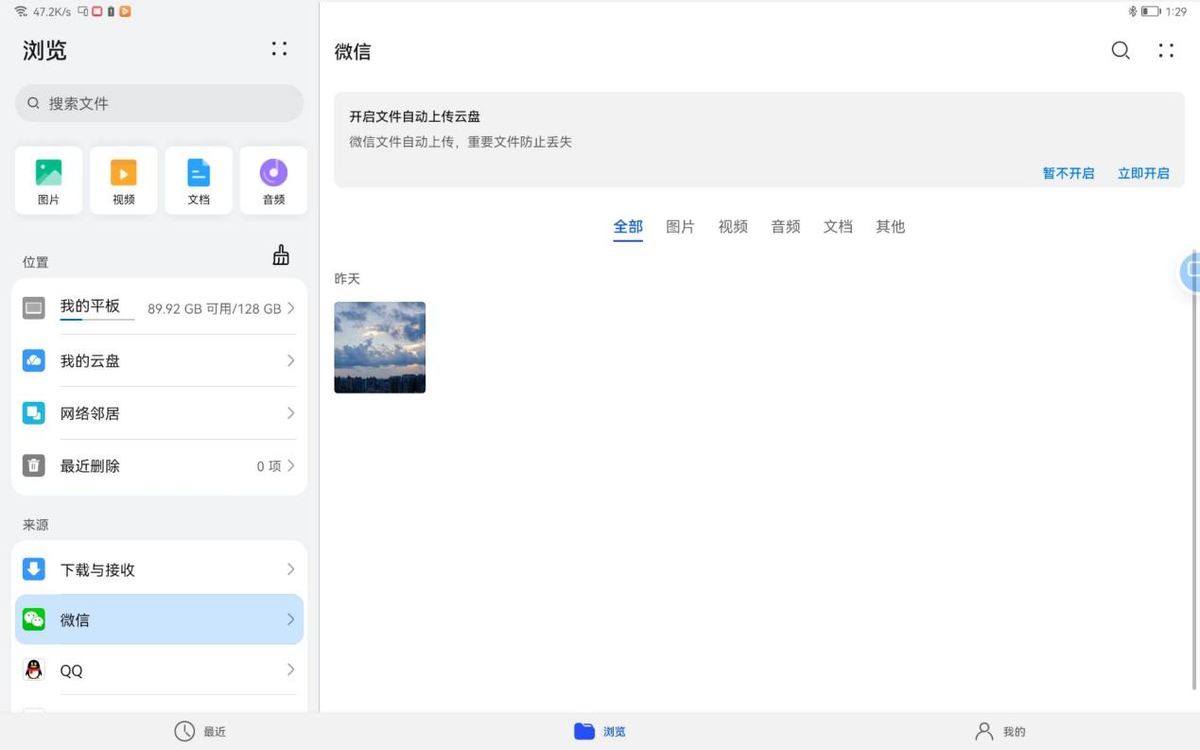Open the 文档 (Documents) category icon

pos(198,180)
